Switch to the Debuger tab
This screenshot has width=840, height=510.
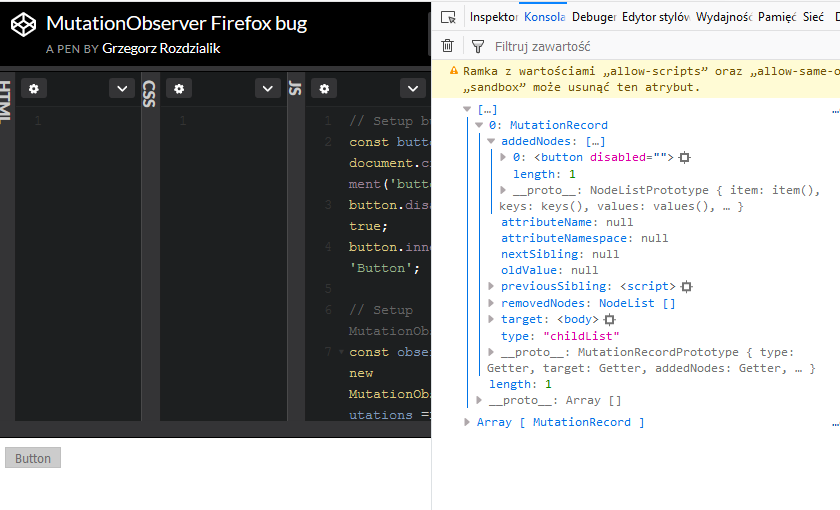tap(594, 17)
